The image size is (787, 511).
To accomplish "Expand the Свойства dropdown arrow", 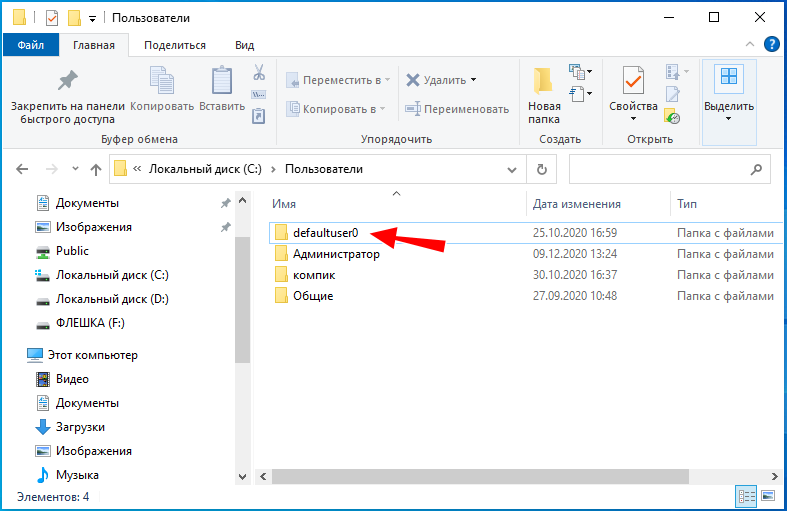I will tap(633, 119).
